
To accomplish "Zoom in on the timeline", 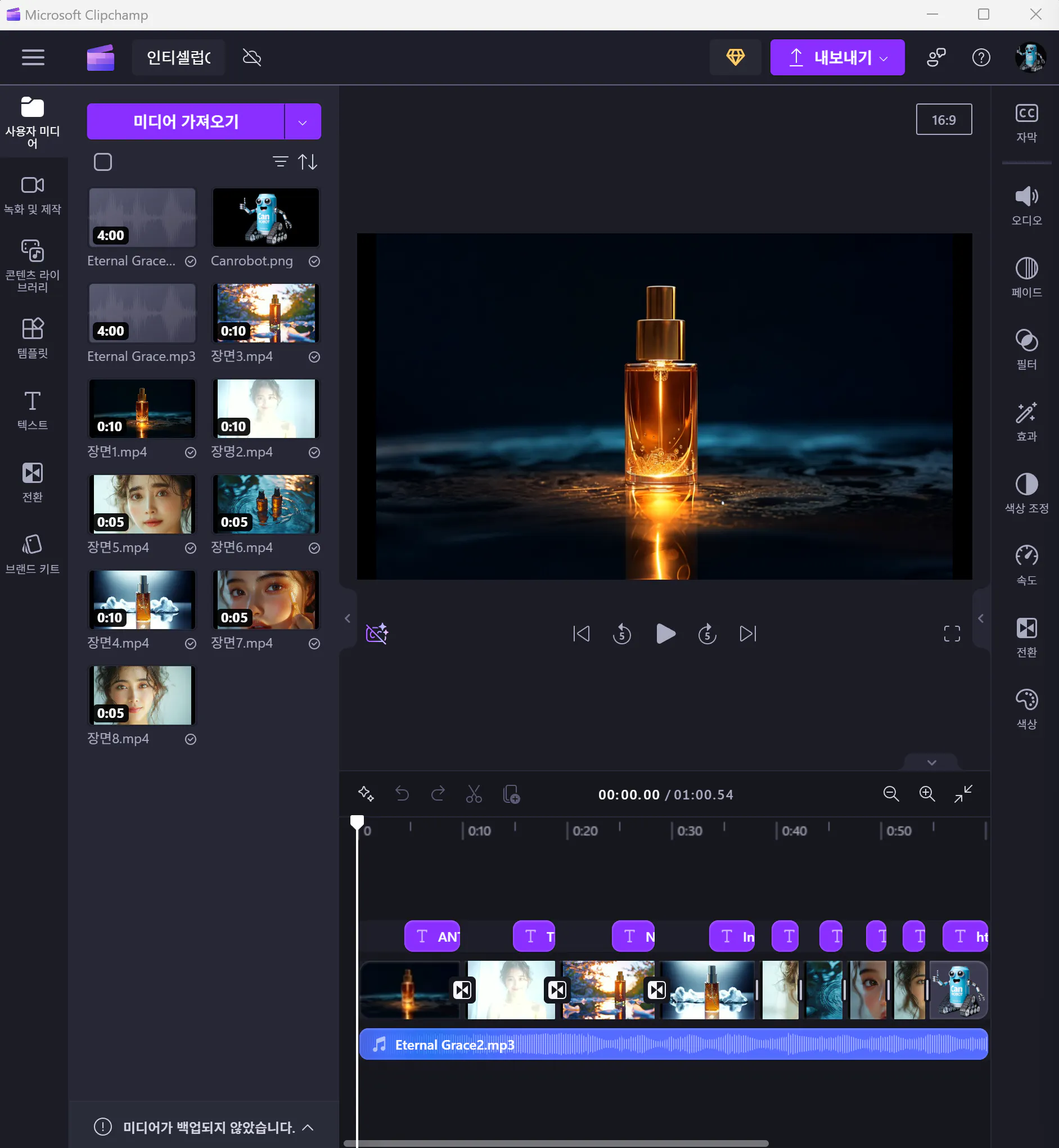I will [x=927, y=794].
